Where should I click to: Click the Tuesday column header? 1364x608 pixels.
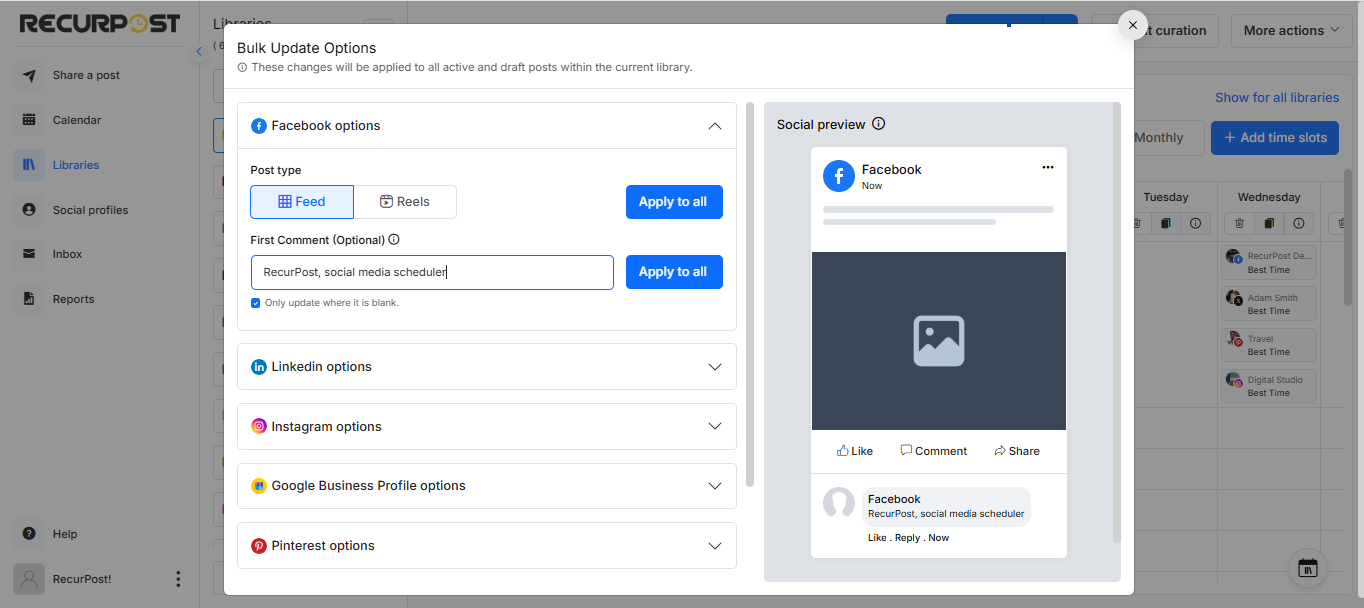(x=1166, y=197)
